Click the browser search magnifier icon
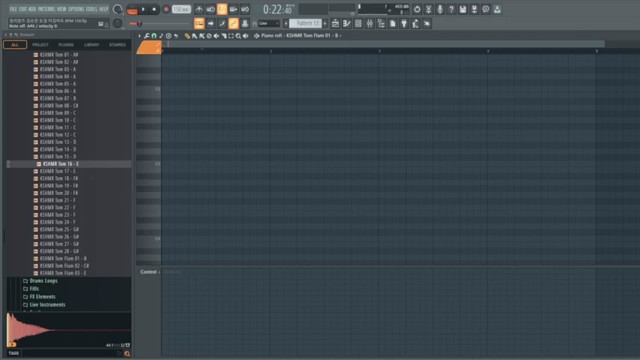 click(x=127, y=353)
